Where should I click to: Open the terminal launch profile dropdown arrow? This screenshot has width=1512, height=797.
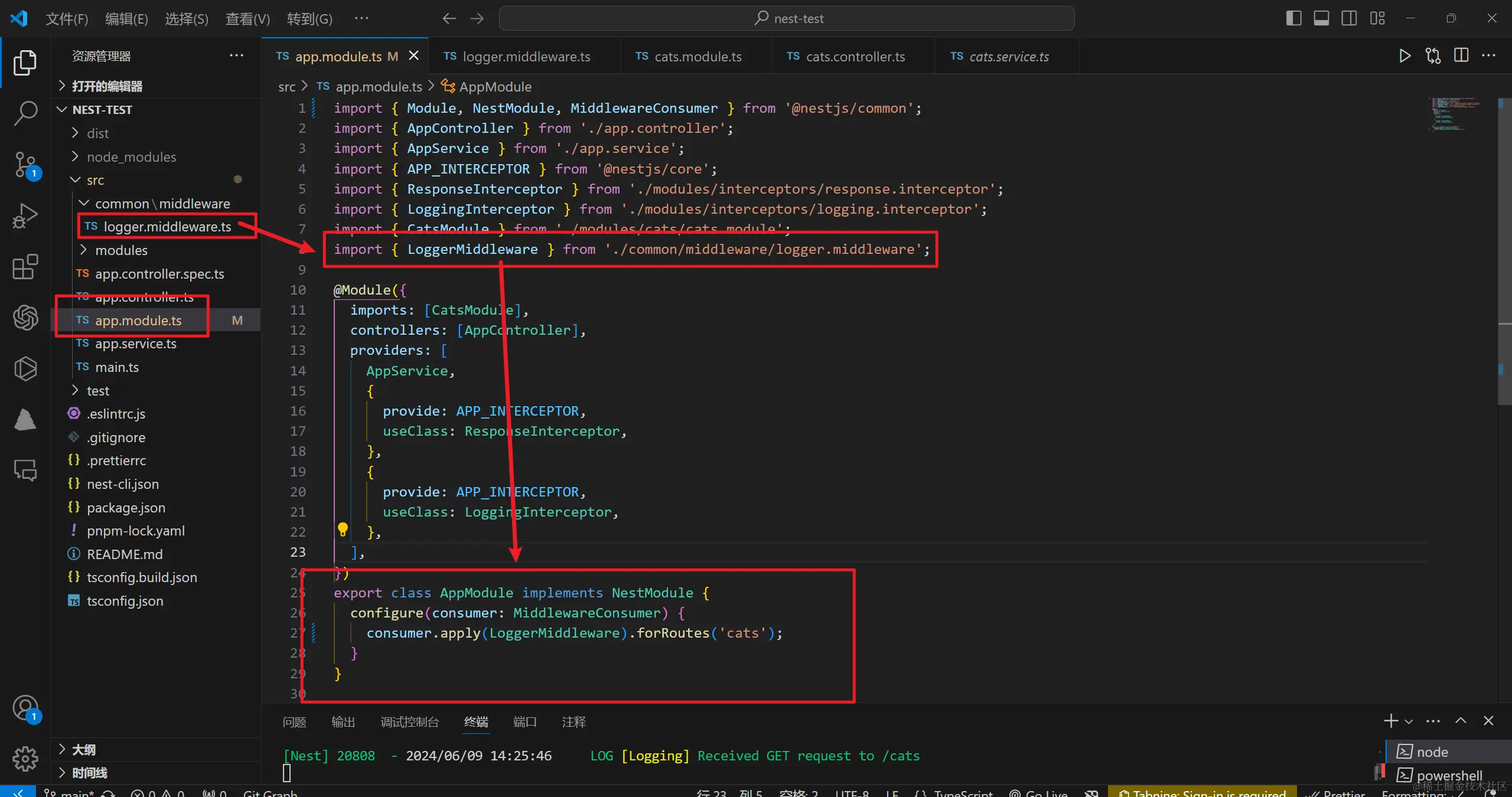pos(1409,721)
